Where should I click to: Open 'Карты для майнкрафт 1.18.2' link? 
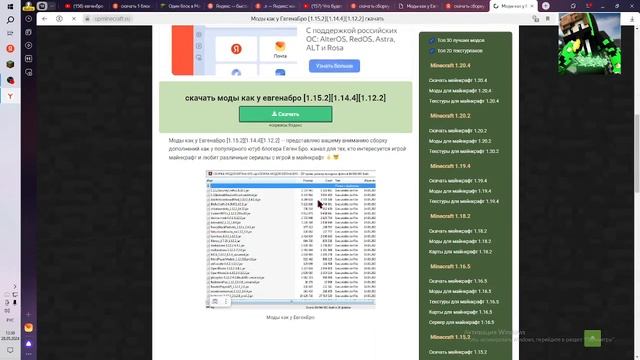click(x=460, y=252)
